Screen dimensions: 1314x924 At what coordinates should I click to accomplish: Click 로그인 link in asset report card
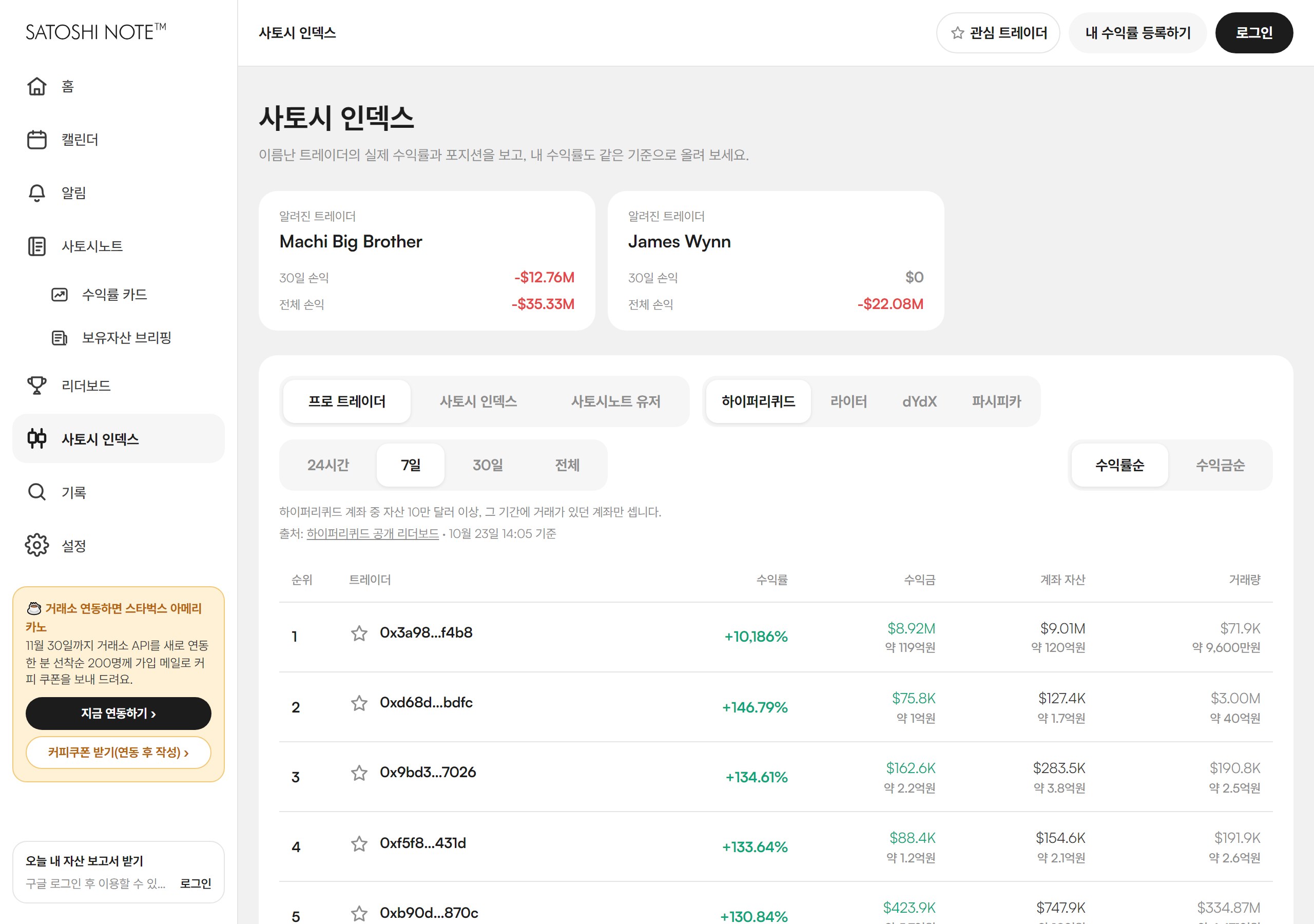[196, 883]
